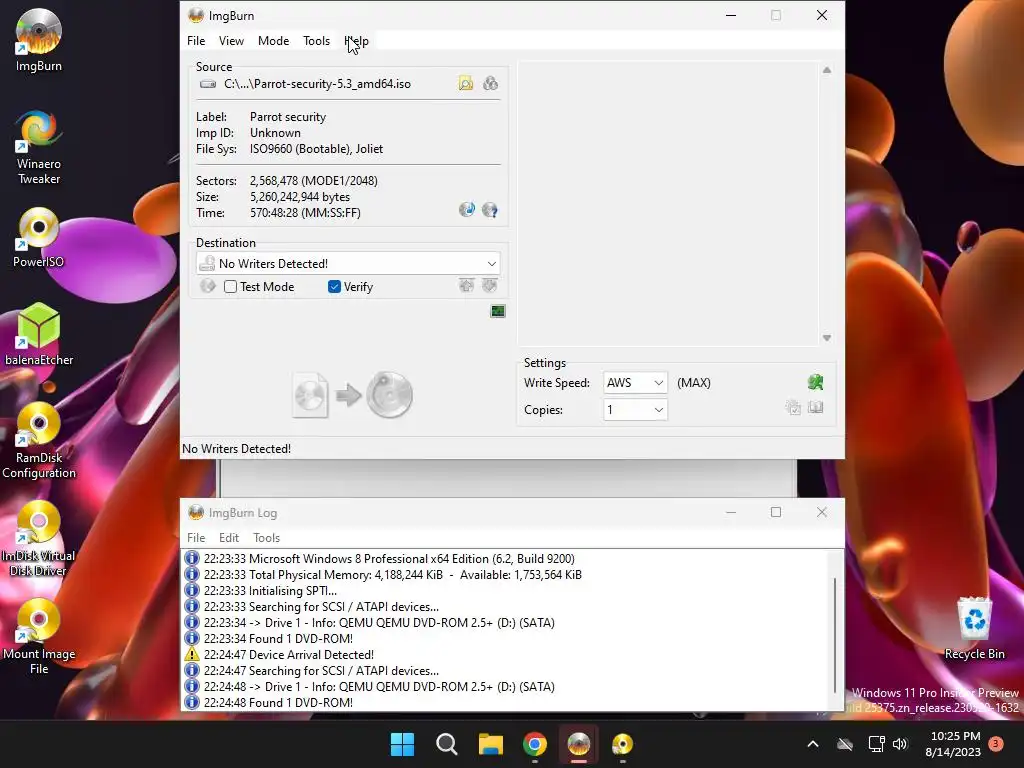Open ImgBurn desktop shortcut
Screen dimensions: 1024x768
pyautogui.click(x=39, y=40)
